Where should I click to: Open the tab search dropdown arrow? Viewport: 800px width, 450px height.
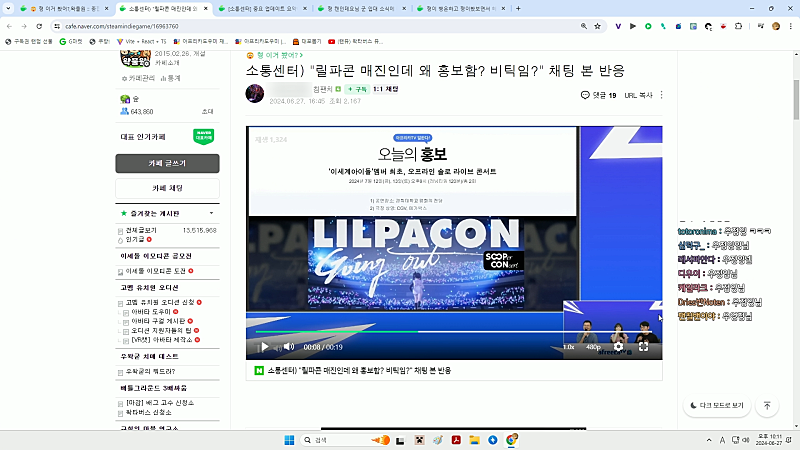(8, 9)
